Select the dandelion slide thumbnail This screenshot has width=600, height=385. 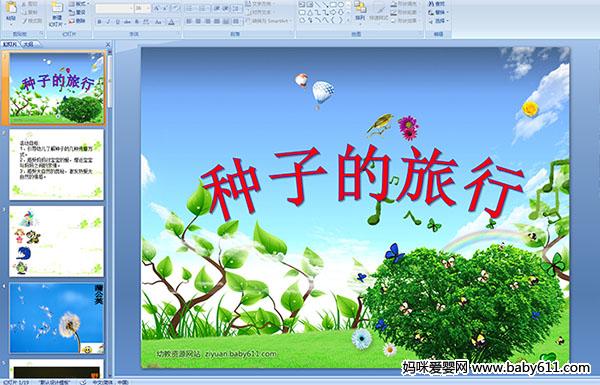tap(57, 318)
